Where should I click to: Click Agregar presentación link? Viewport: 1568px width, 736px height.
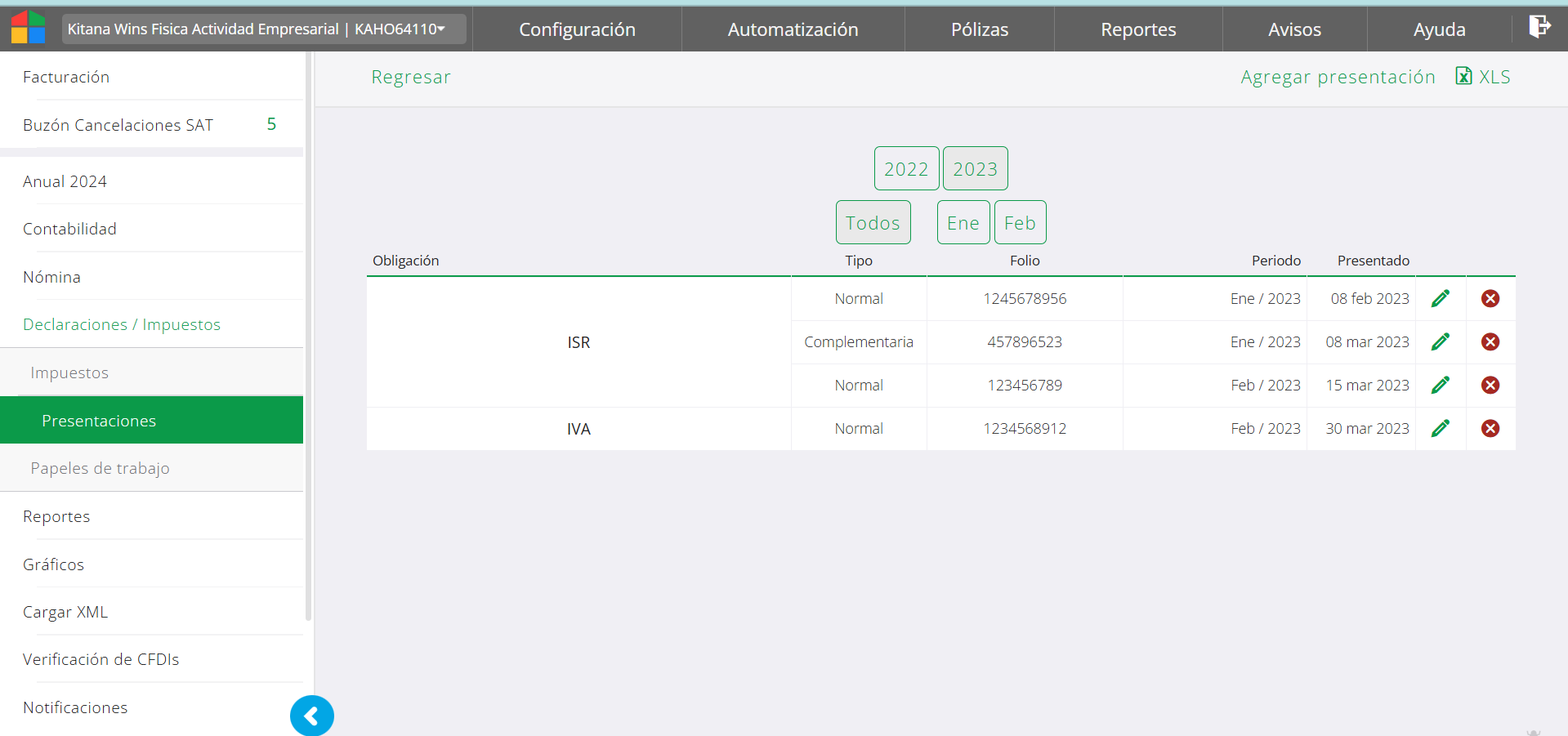coord(1338,77)
